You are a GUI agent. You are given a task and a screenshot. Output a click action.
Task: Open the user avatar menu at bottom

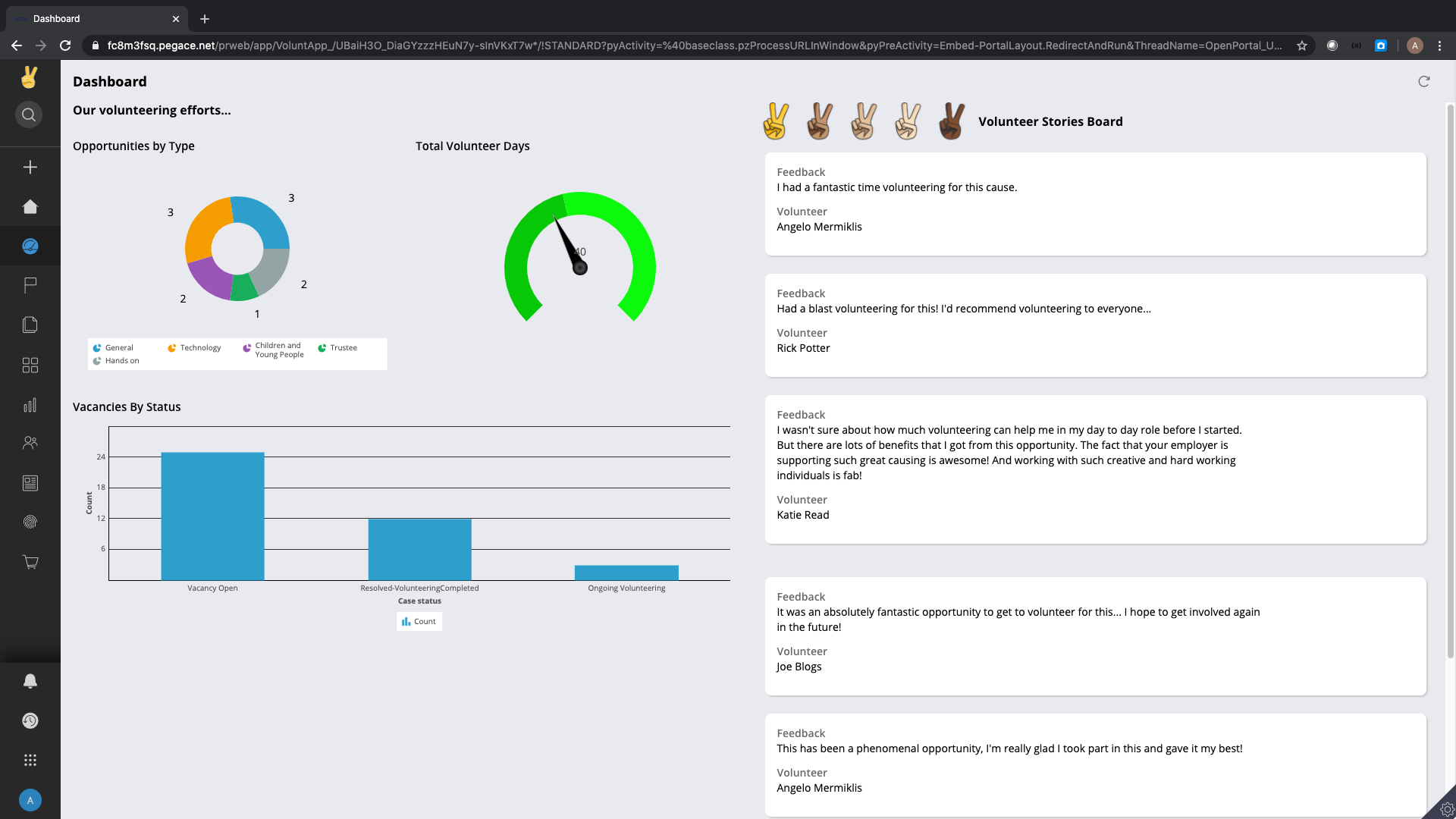[30, 800]
